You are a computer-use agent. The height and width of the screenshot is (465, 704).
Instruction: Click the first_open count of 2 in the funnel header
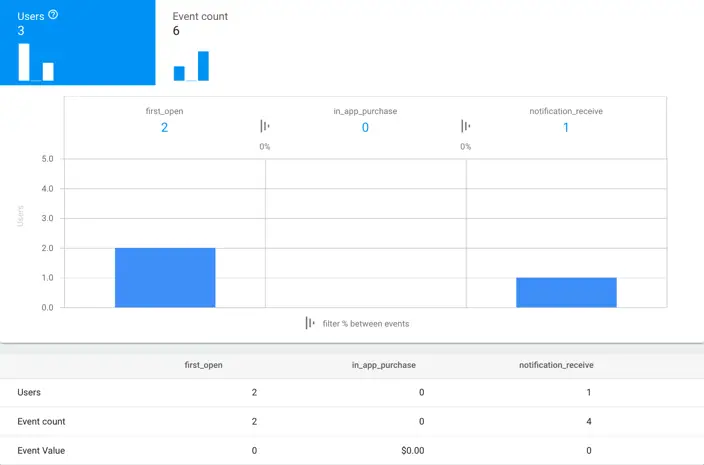tap(164, 128)
